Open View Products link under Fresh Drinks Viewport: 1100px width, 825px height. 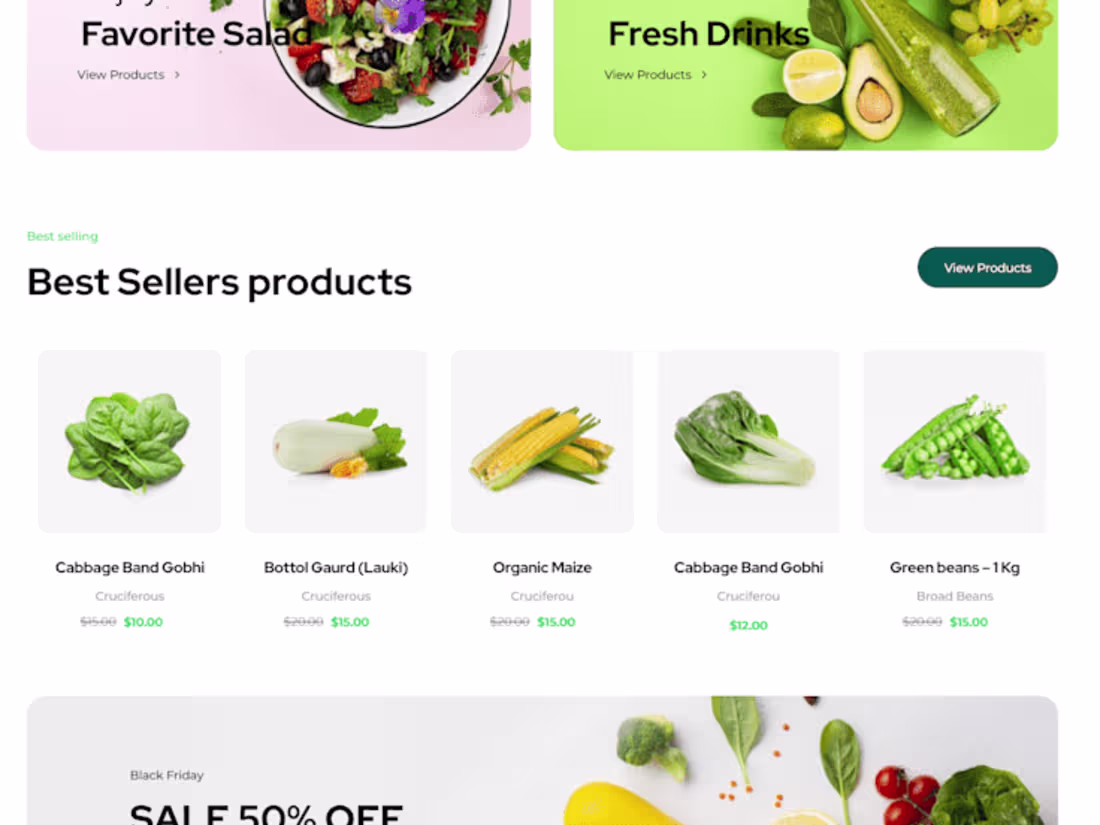(648, 75)
